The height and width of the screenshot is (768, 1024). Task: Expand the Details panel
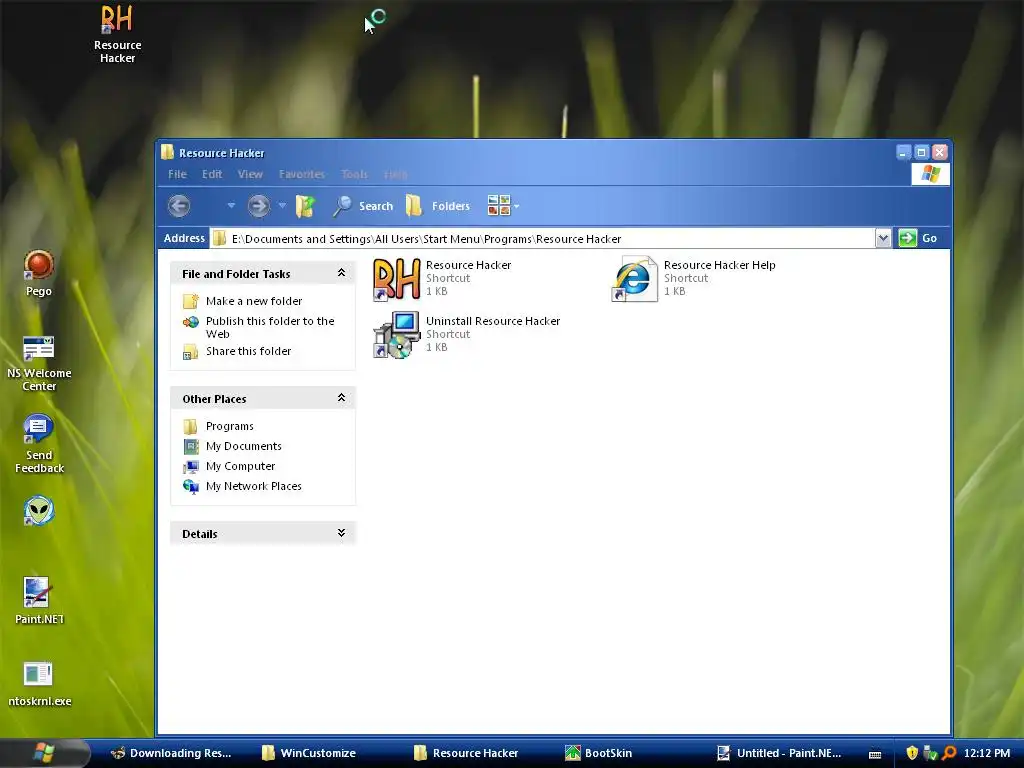click(x=341, y=533)
